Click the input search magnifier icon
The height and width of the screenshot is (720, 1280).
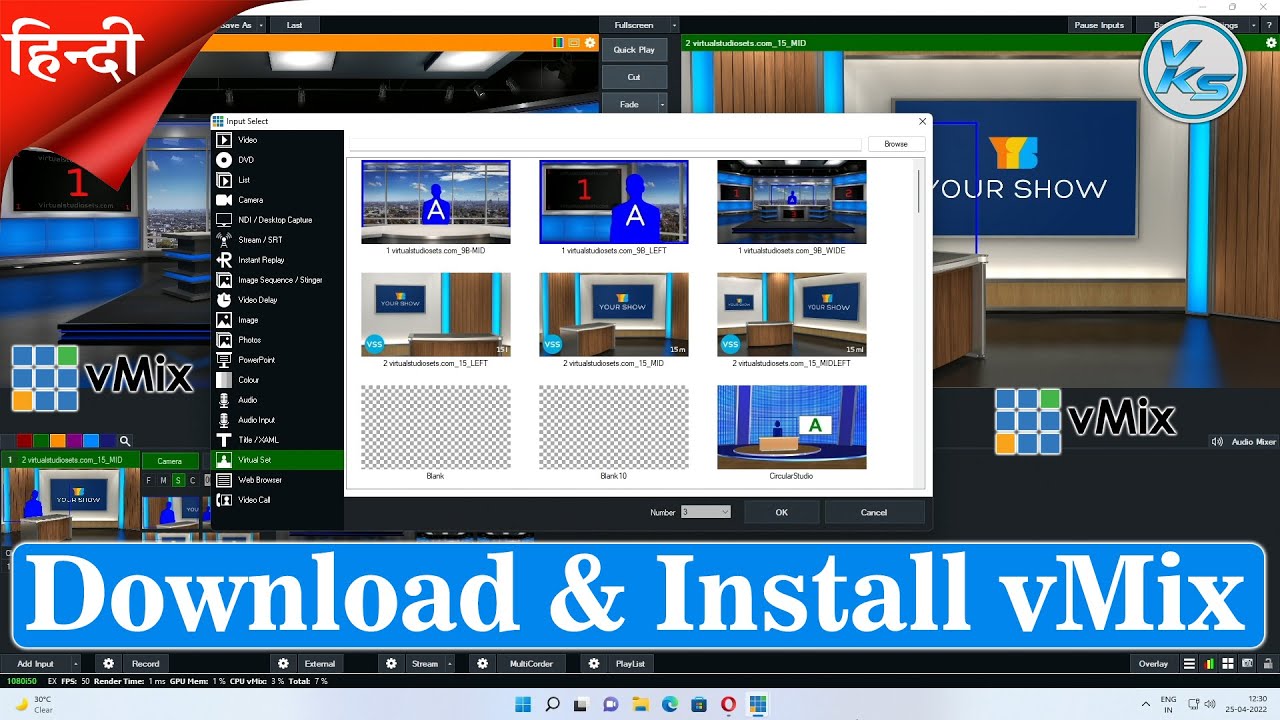(x=125, y=441)
